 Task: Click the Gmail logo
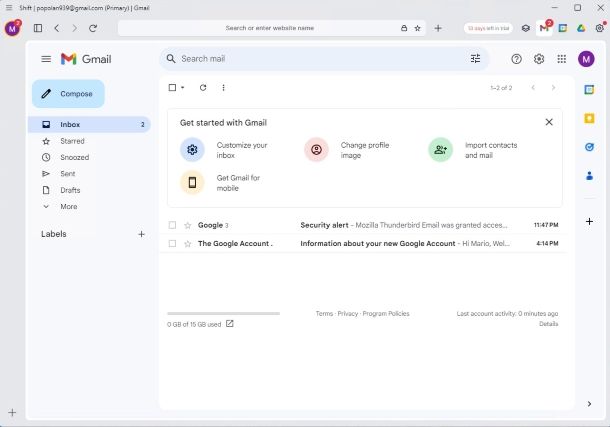pos(86,59)
